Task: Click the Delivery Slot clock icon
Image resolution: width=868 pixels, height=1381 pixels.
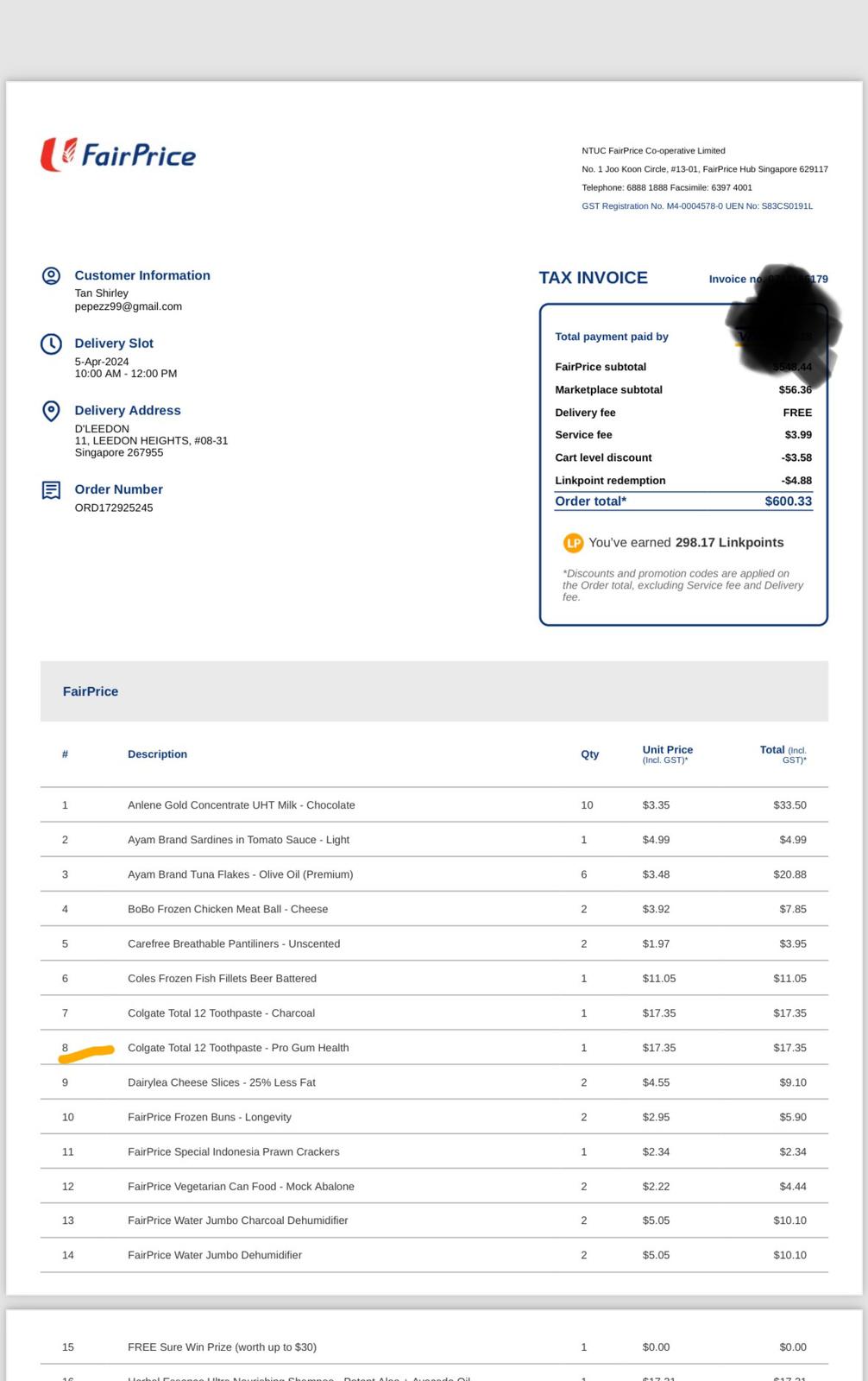Action: pos(51,344)
